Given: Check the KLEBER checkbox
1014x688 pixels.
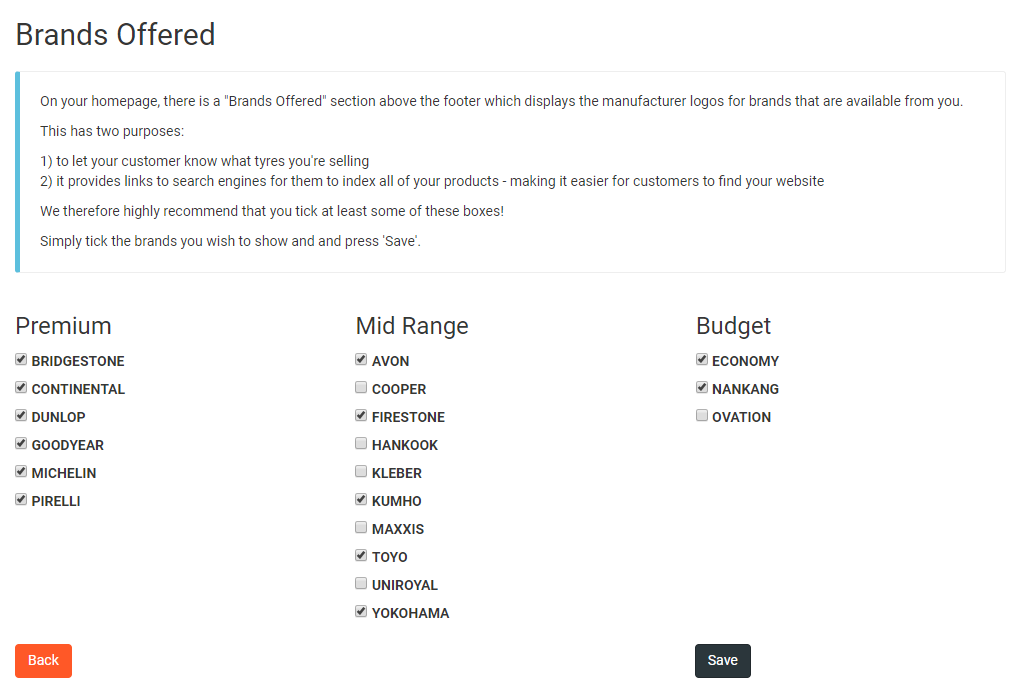Looking at the screenshot, I should [361, 471].
